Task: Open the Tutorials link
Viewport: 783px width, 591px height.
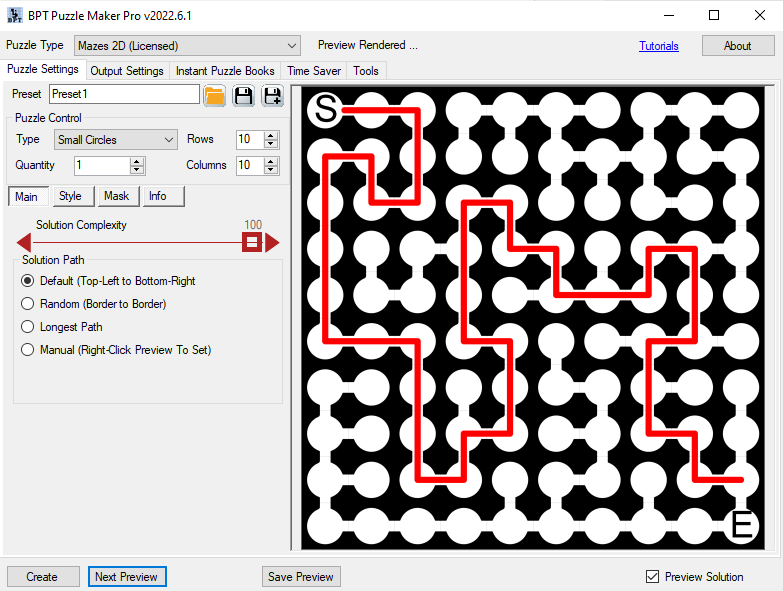Action: pos(659,46)
